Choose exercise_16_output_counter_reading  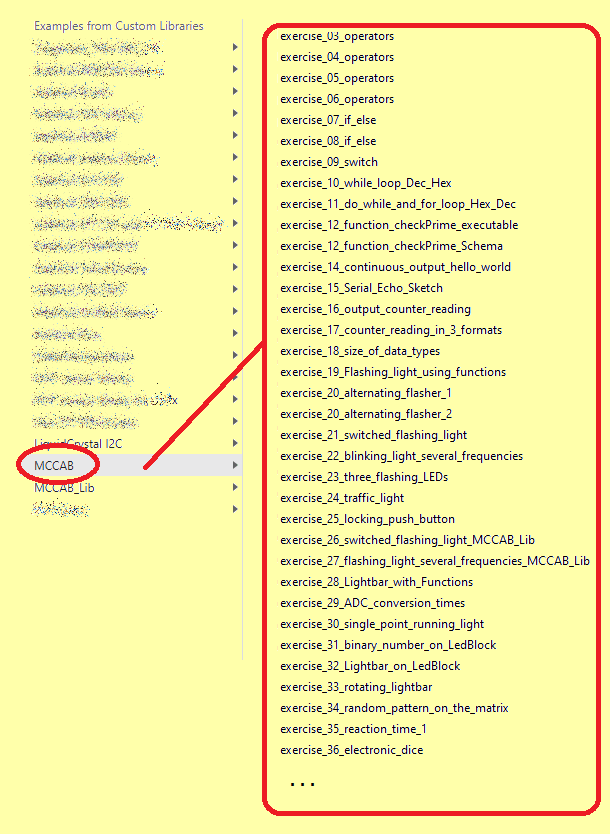click(375, 309)
